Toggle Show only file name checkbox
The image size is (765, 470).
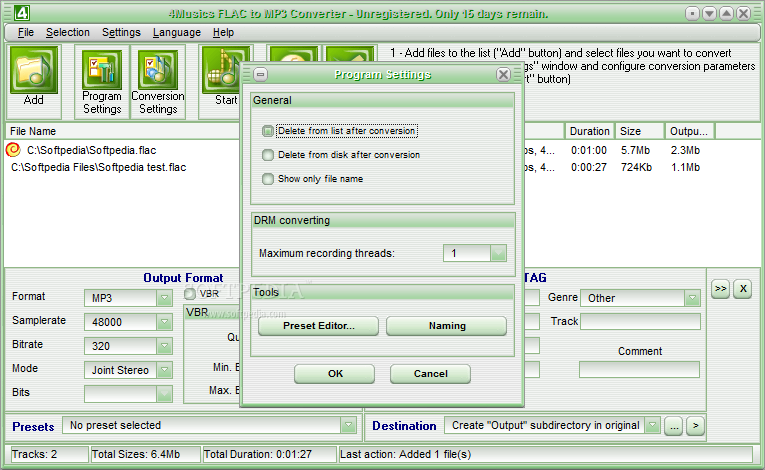coord(267,179)
